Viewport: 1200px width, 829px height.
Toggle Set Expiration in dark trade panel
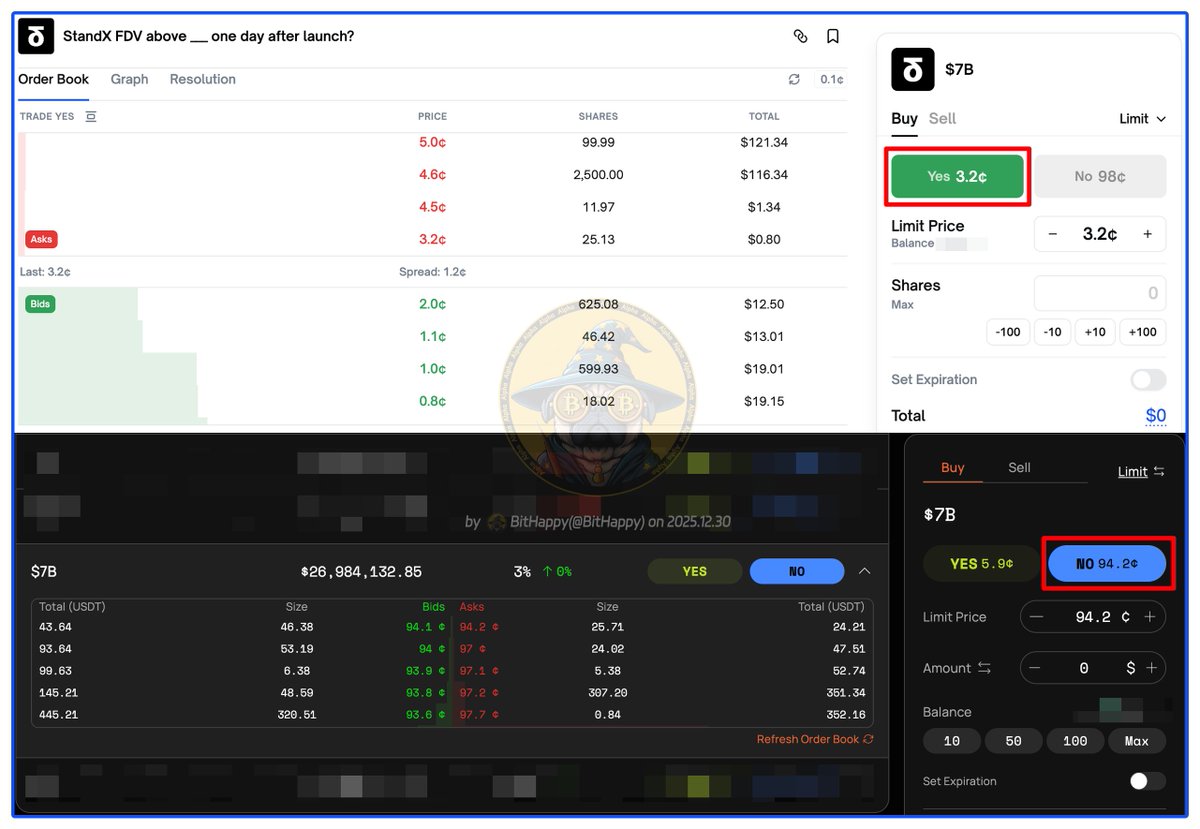(x=1148, y=781)
